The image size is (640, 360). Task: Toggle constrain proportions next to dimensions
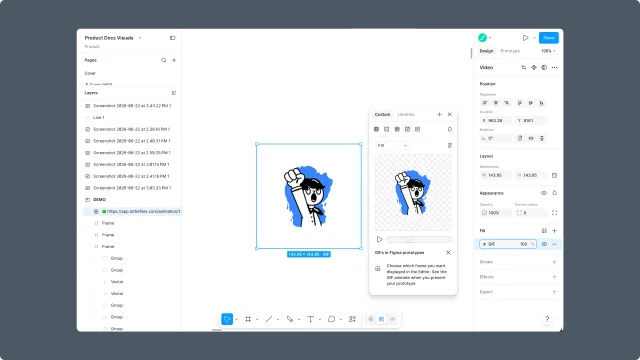tap(554, 175)
